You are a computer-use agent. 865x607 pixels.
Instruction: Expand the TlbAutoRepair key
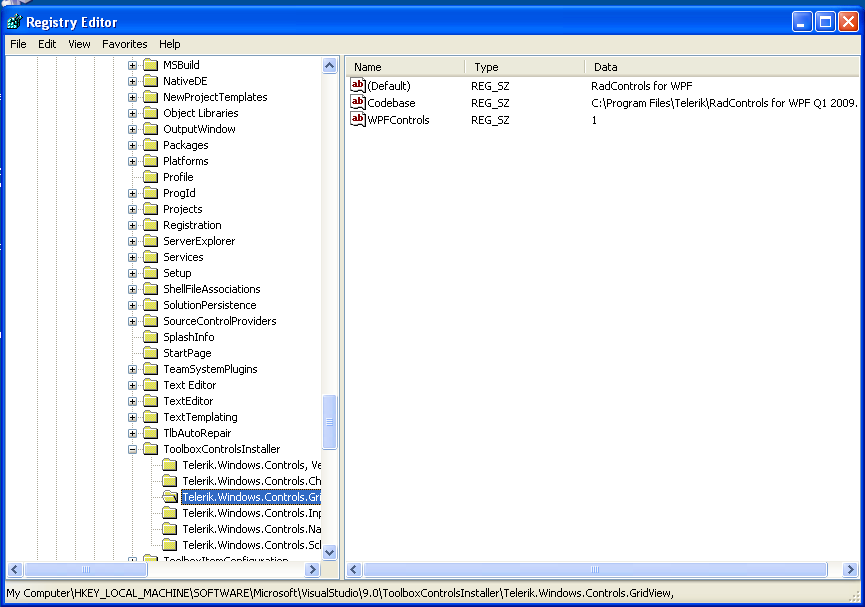[x=132, y=433]
